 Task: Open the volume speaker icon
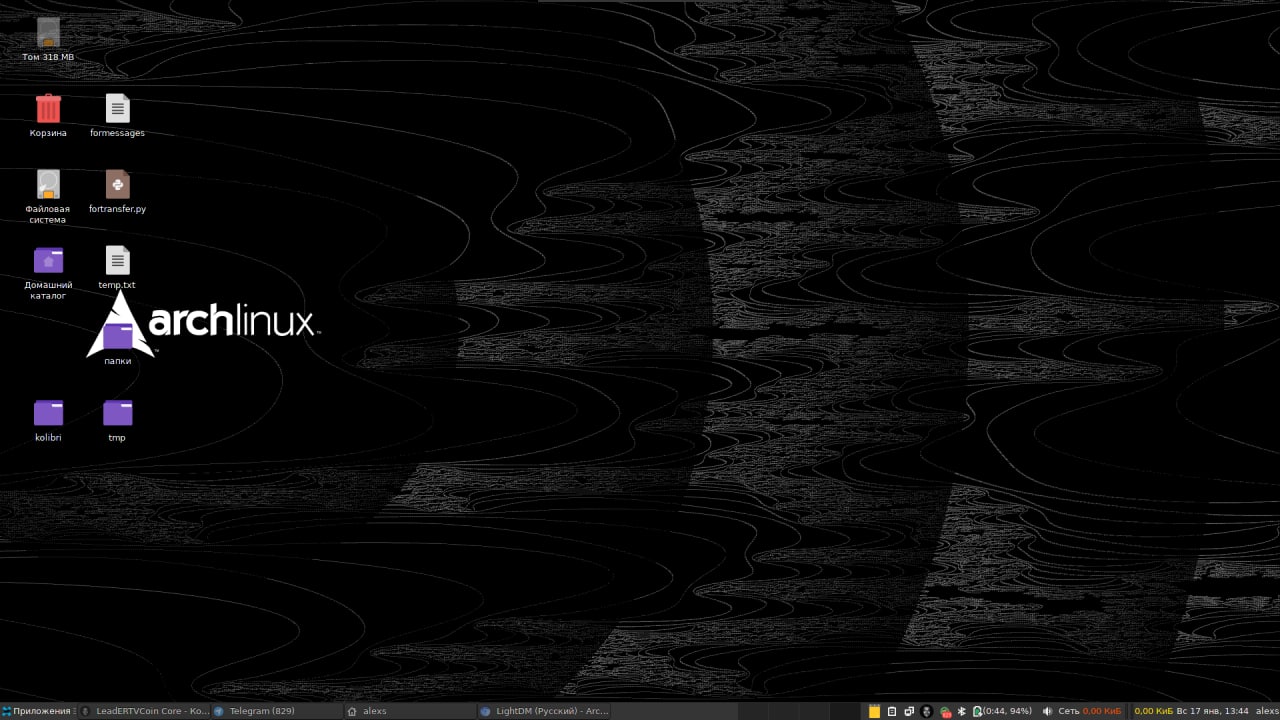tap(1047, 711)
